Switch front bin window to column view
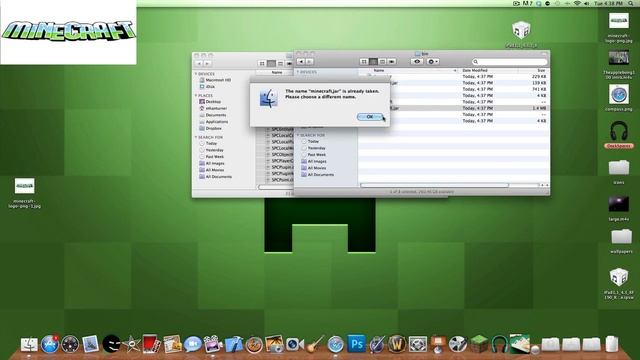 click(x=382, y=62)
